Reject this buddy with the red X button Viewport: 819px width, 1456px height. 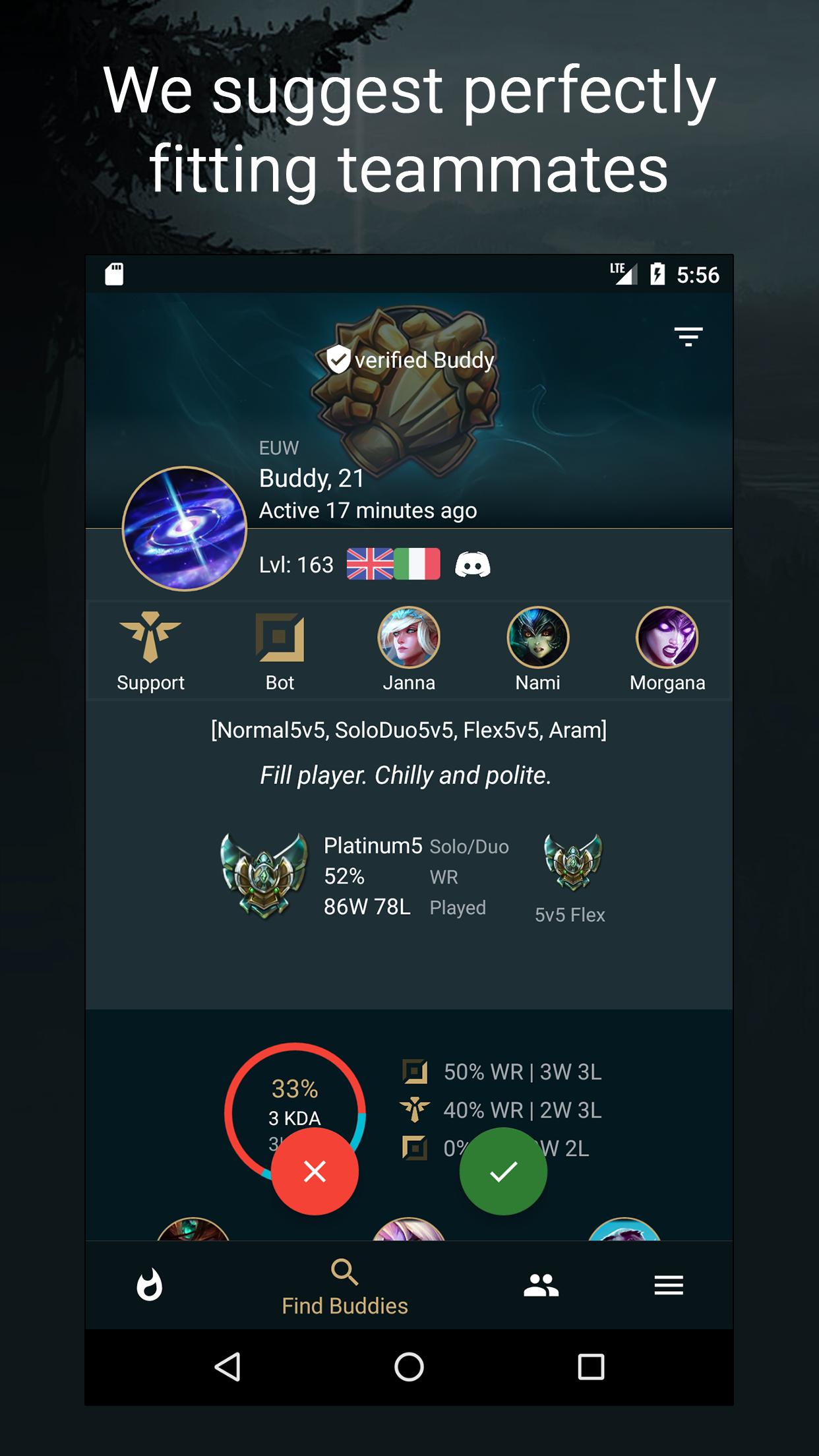pyautogui.click(x=315, y=1171)
